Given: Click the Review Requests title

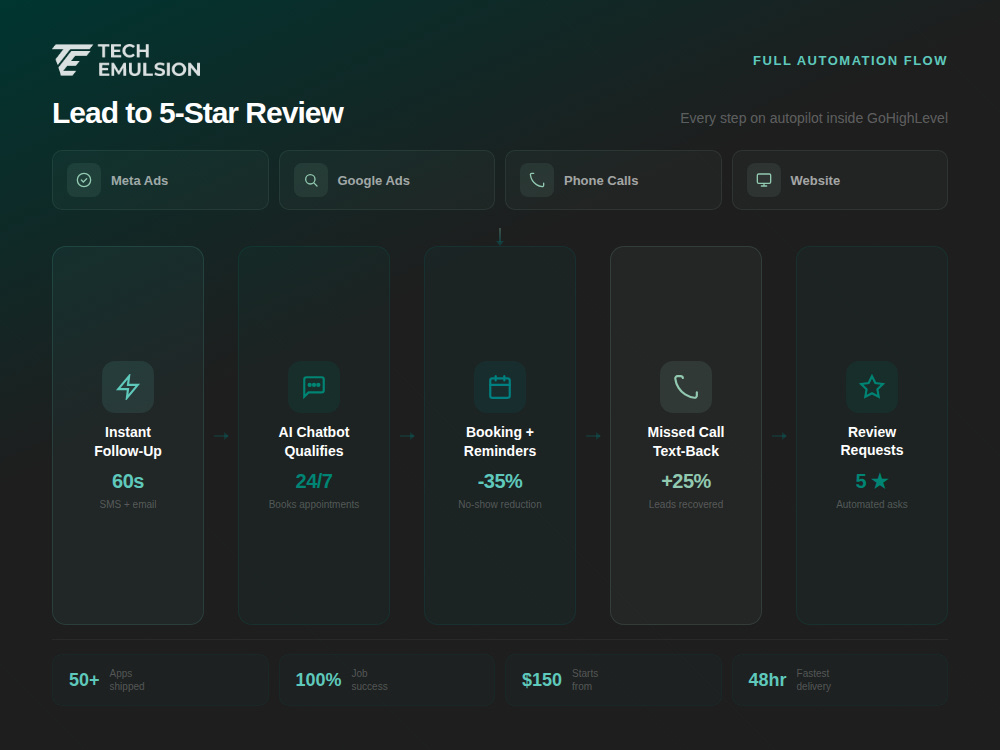Looking at the screenshot, I should tap(872, 441).
